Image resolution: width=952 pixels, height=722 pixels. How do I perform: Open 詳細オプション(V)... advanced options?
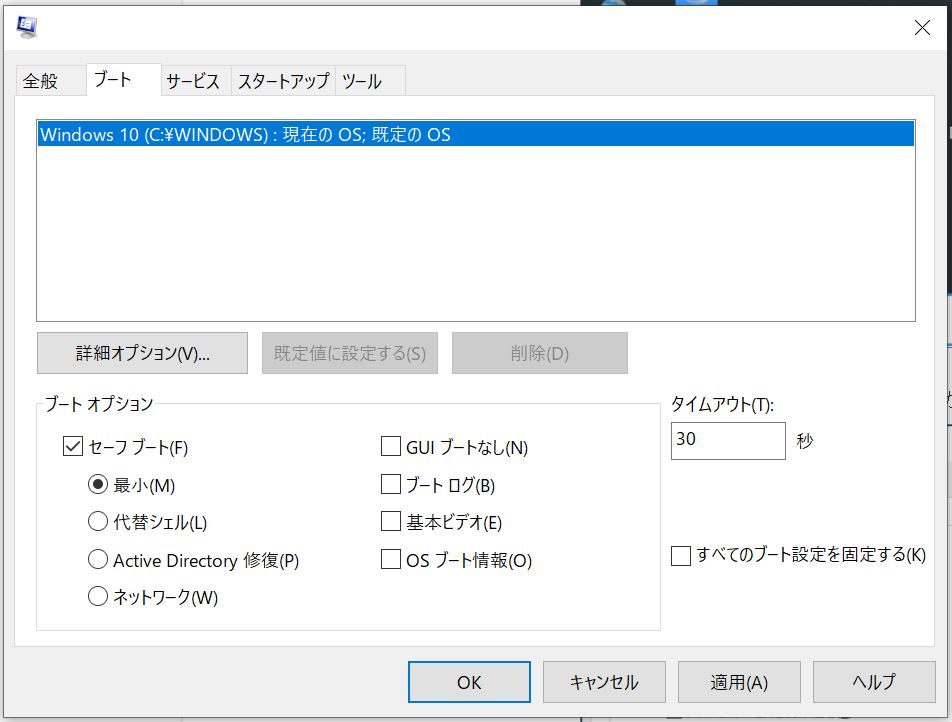[x=142, y=353]
